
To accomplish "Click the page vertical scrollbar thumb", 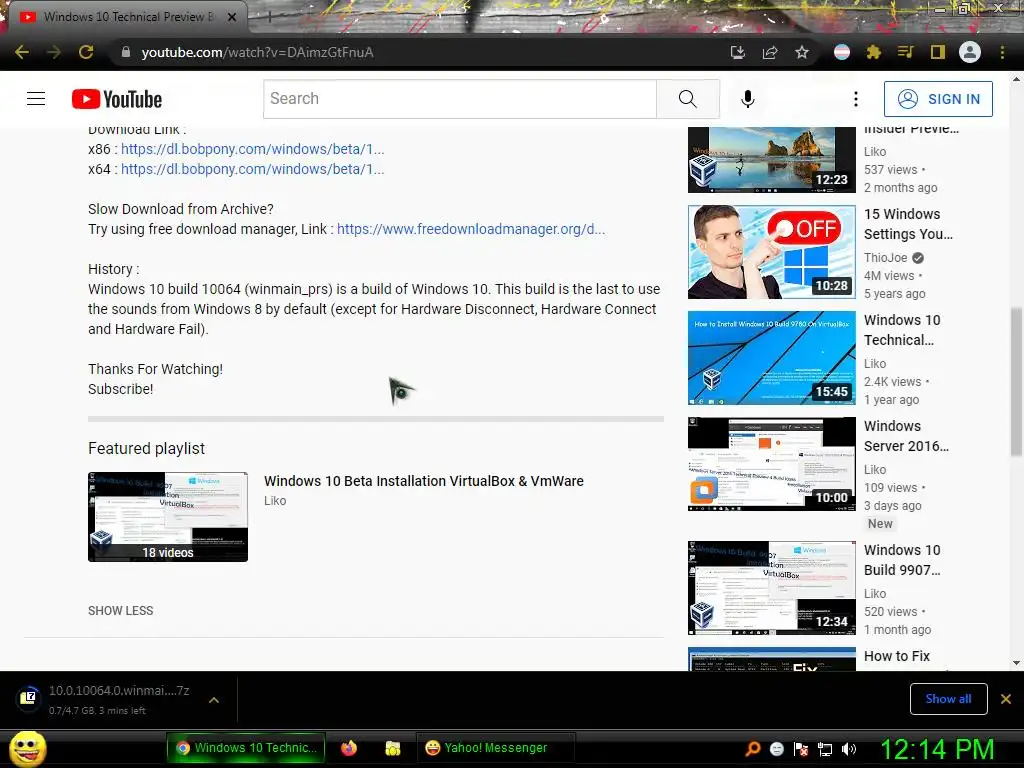I will 1016,382.
